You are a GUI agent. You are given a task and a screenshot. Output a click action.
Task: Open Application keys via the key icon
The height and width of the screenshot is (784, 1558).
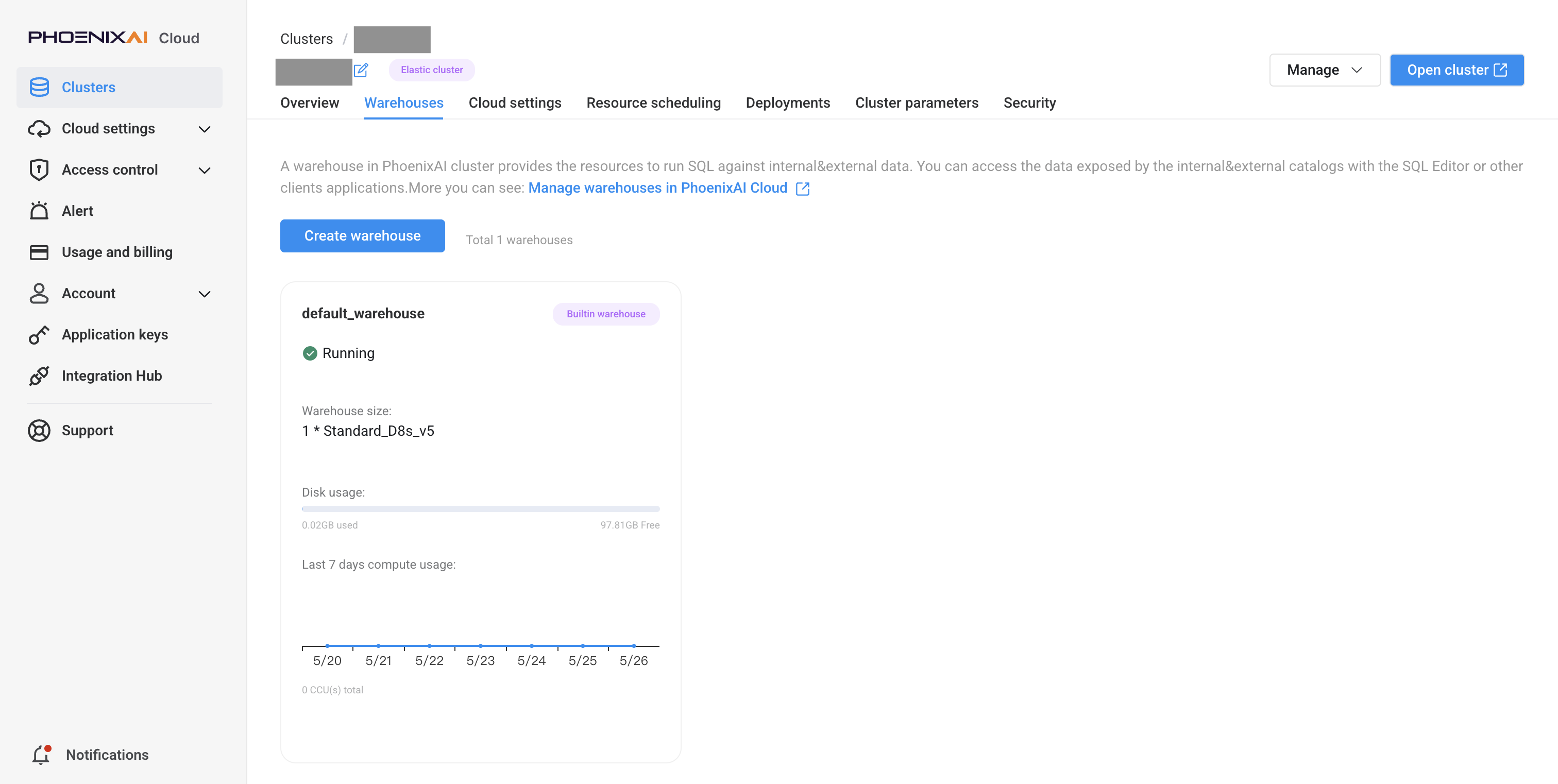point(39,334)
